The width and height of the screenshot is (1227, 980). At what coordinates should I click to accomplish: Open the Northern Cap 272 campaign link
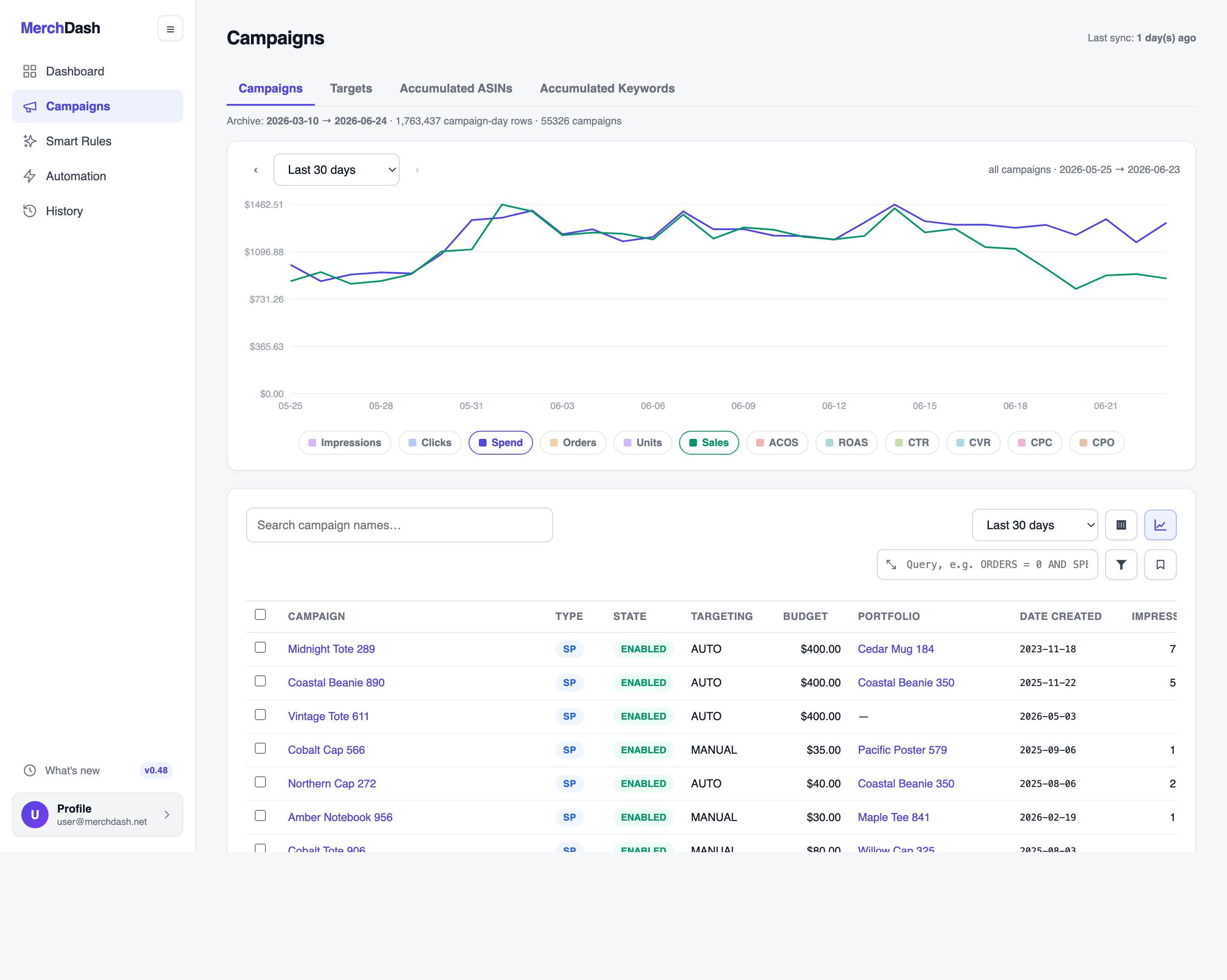[332, 783]
